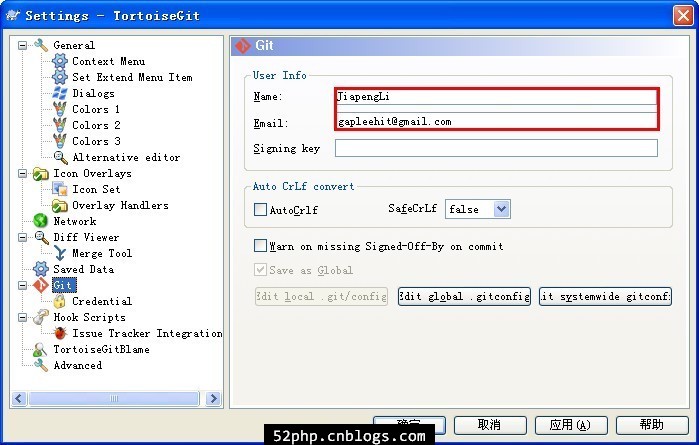Select Overlay Handlers tree text
The image size is (699, 445).
click(x=120, y=206)
